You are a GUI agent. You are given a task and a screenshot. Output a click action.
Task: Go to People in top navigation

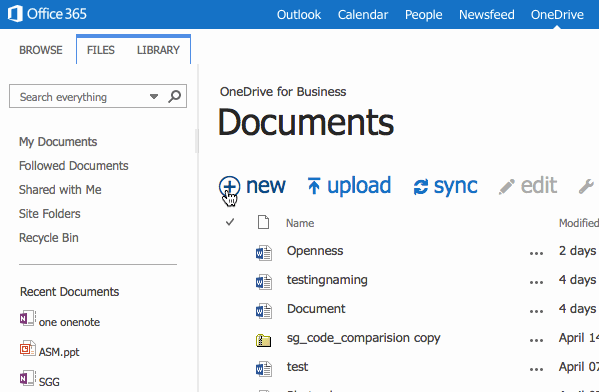424,15
